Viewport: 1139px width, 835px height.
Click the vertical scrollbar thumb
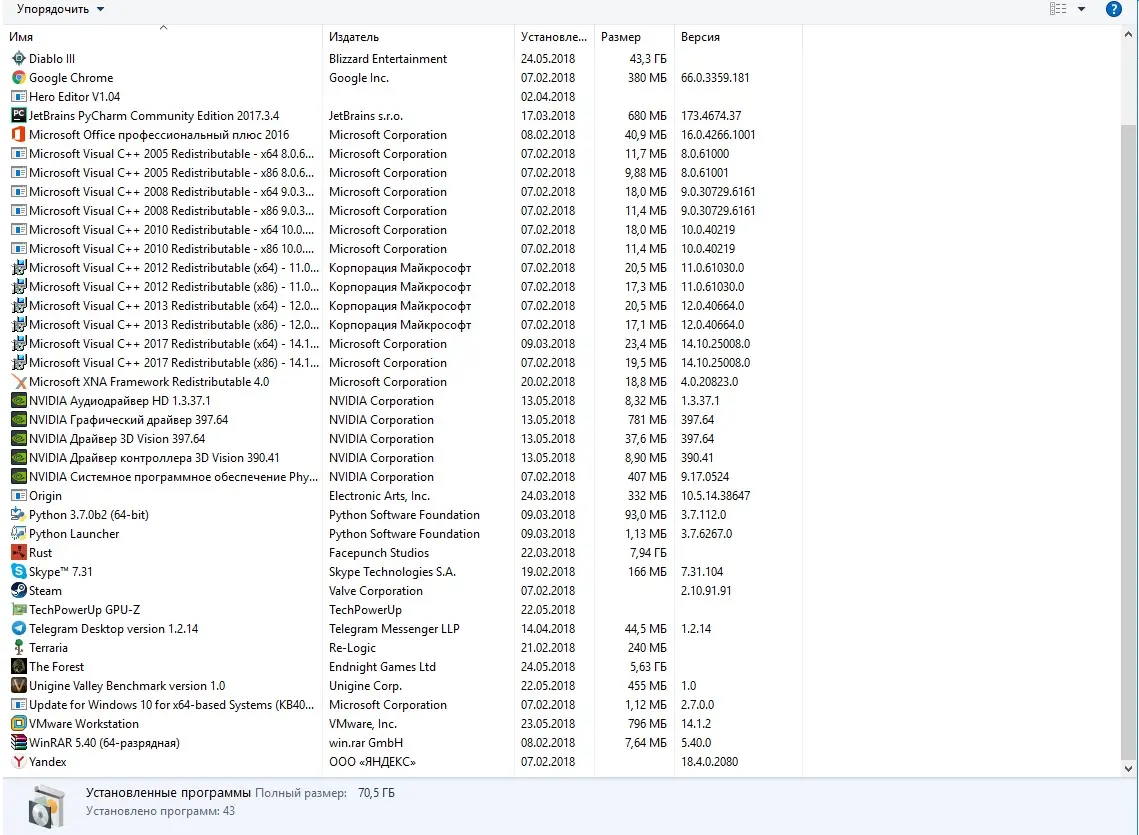pyautogui.click(x=1128, y=441)
